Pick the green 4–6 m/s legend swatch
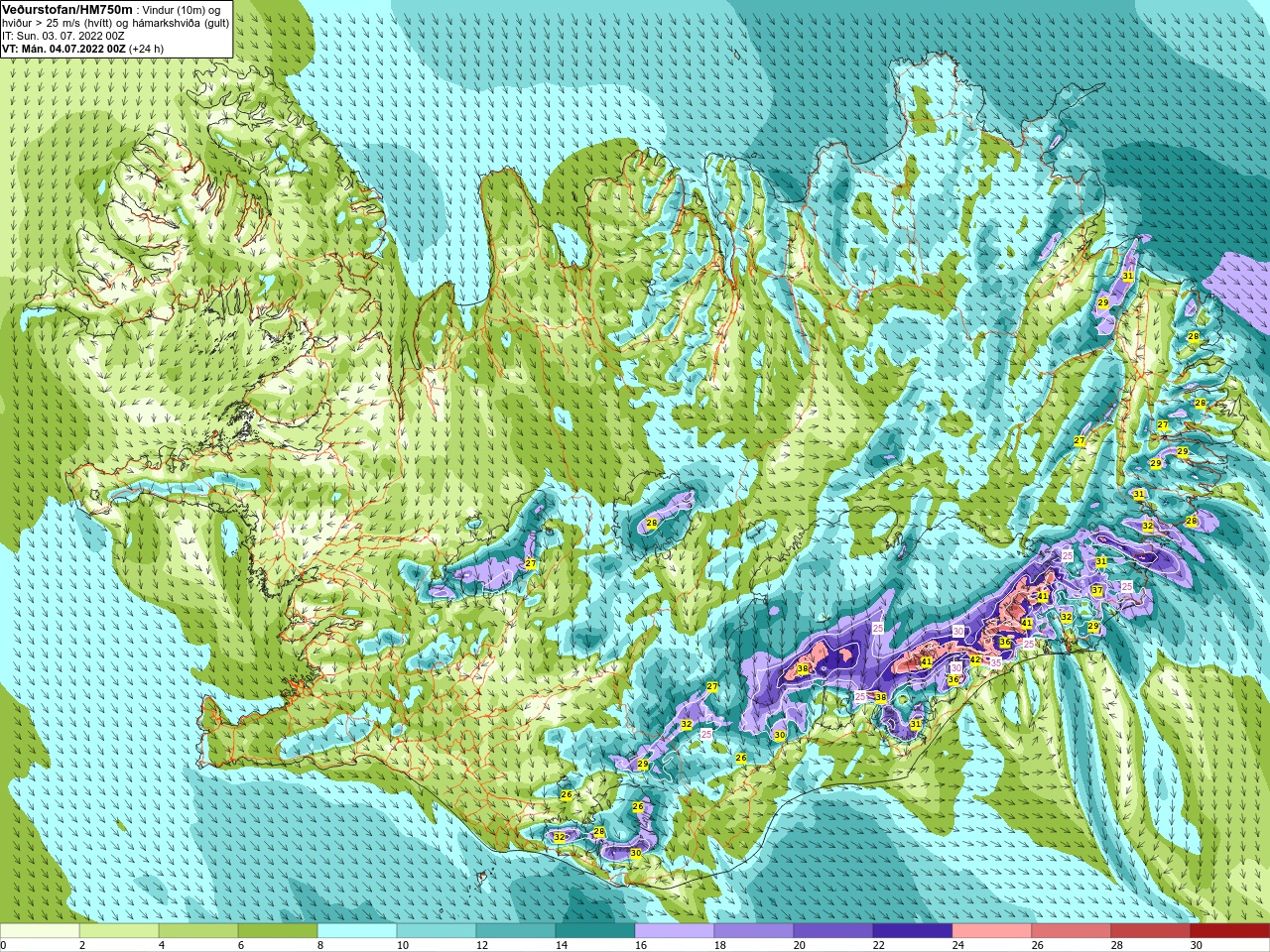1270x952 pixels. pyautogui.click(x=198, y=931)
